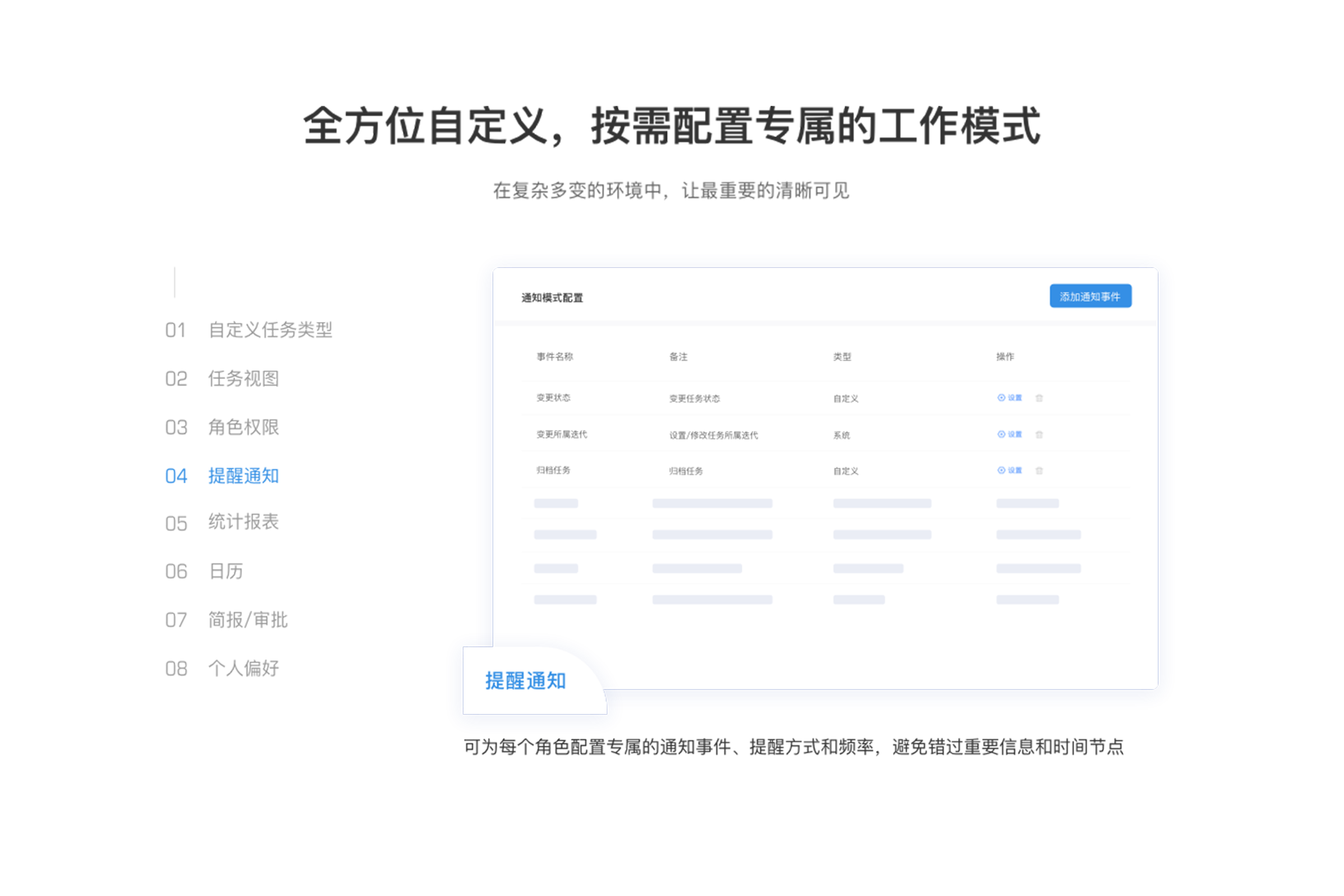Click the 添加通知事件 button
The width and height of the screenshot is (1344, 896).
tap(1090, 296)
